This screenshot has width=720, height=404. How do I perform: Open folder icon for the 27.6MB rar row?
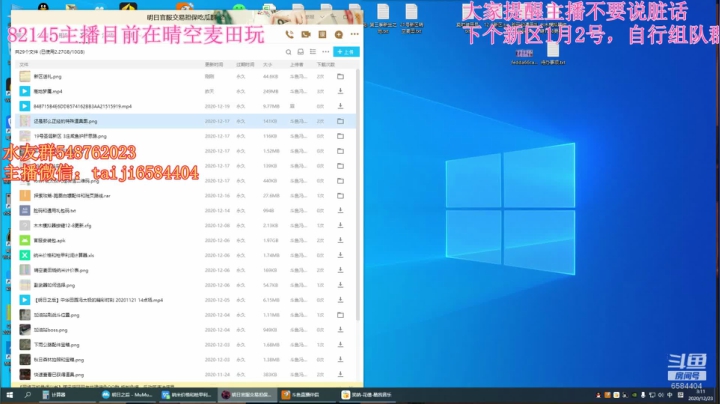pos(340,196)
